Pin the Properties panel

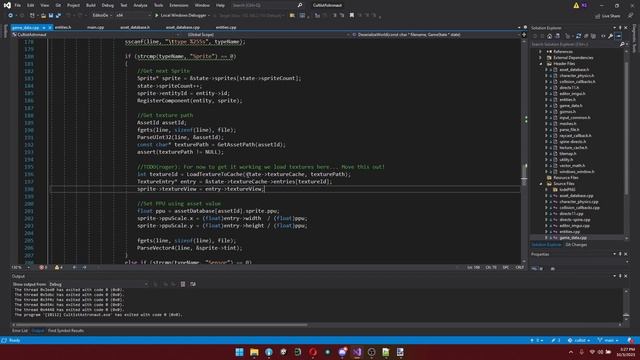[x=620, y=254]
